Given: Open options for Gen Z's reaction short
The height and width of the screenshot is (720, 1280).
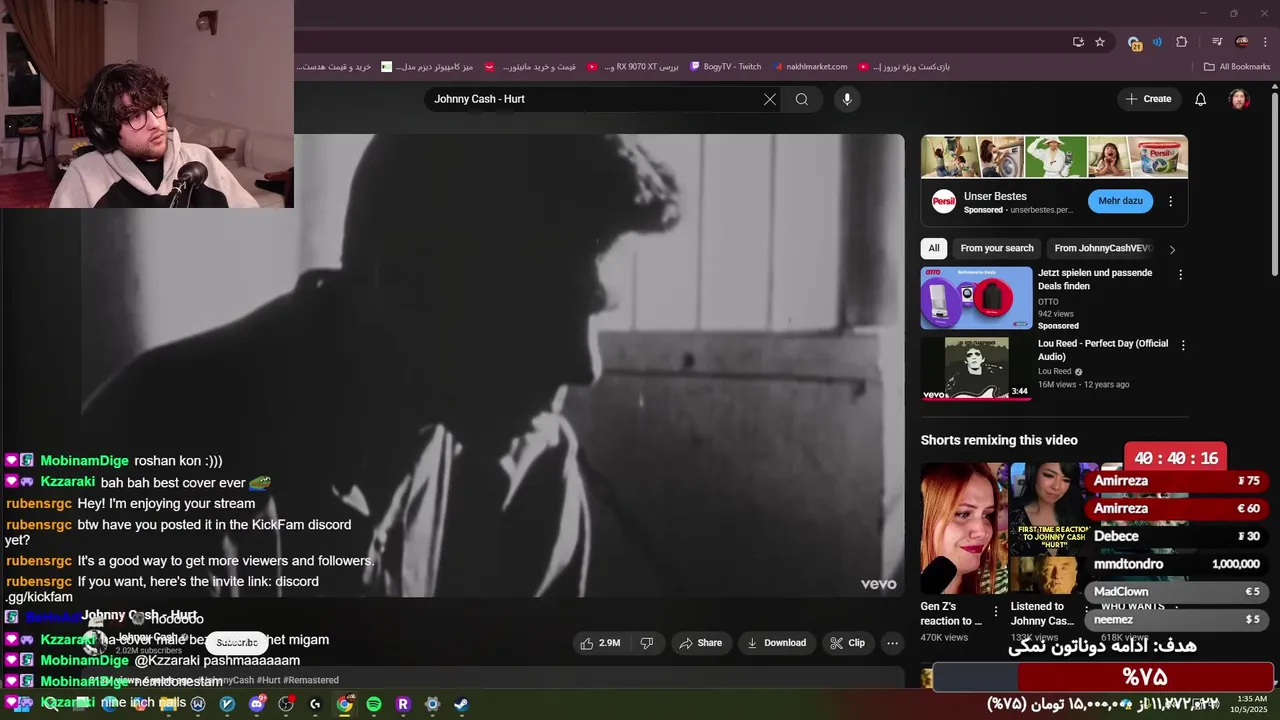Looking at the screenshot, I should pyautogui.click(x=995, y=611).
